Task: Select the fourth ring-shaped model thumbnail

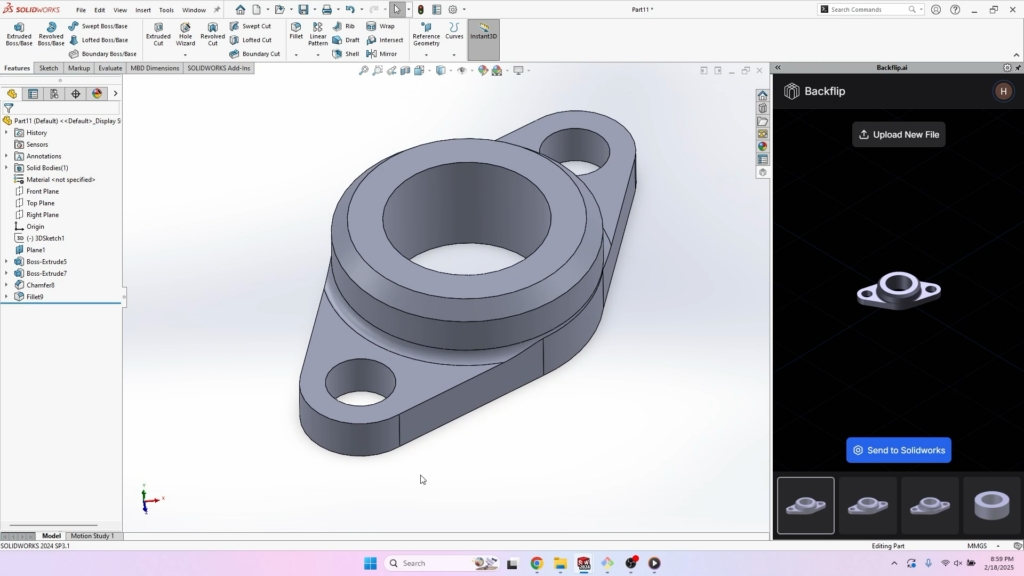Action: tap(990, 505)
